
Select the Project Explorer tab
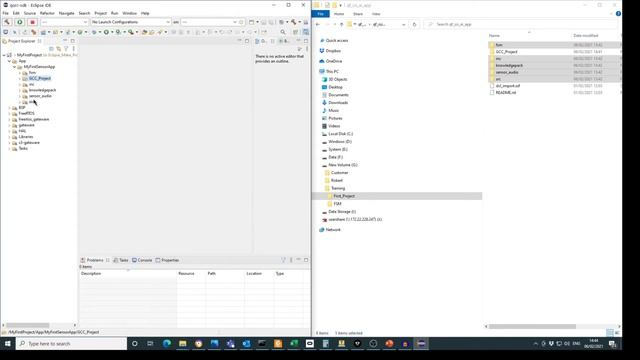pyautogui.click(x=21, y=41)
